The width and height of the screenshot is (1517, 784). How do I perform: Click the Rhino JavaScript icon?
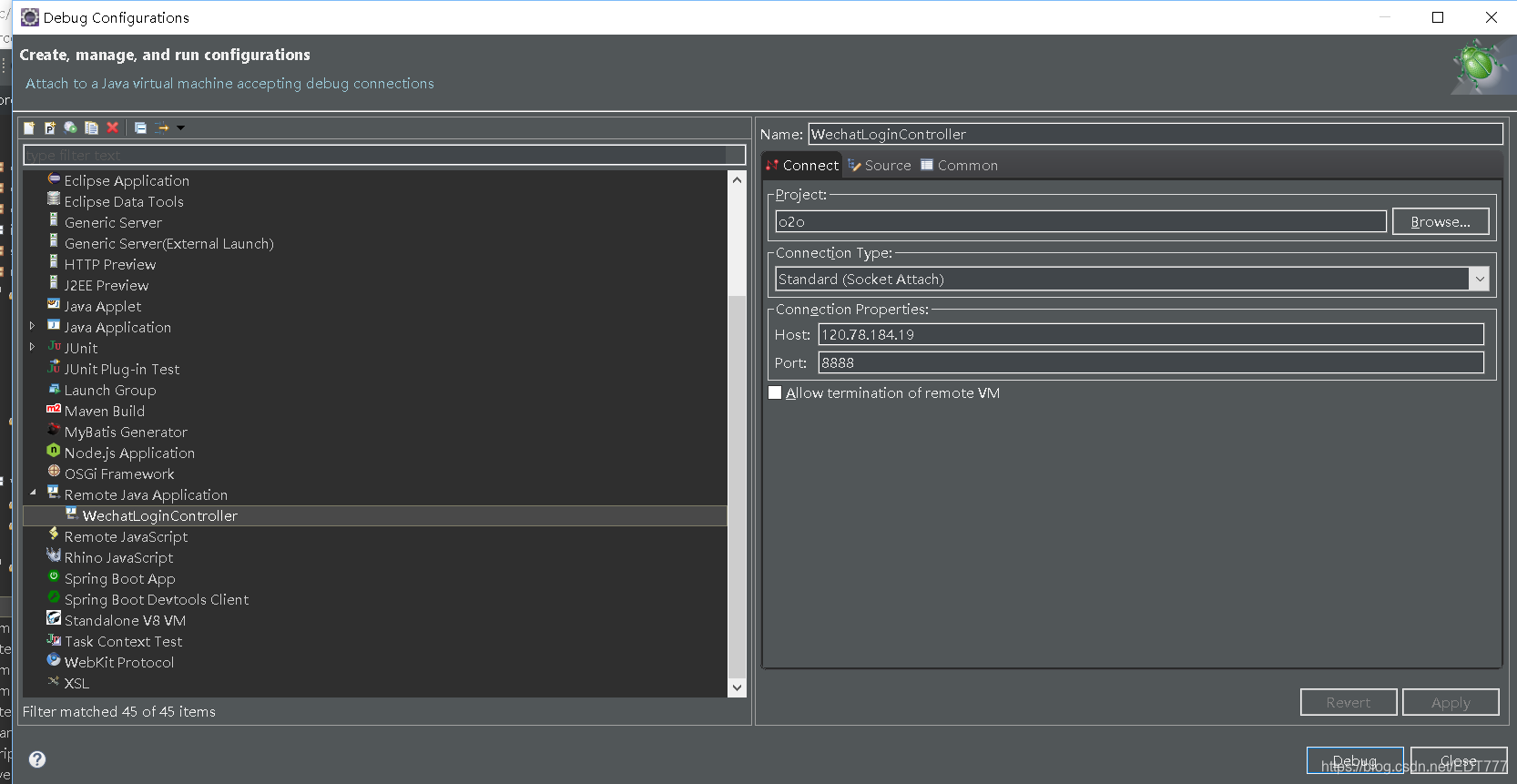click(54, 555)
